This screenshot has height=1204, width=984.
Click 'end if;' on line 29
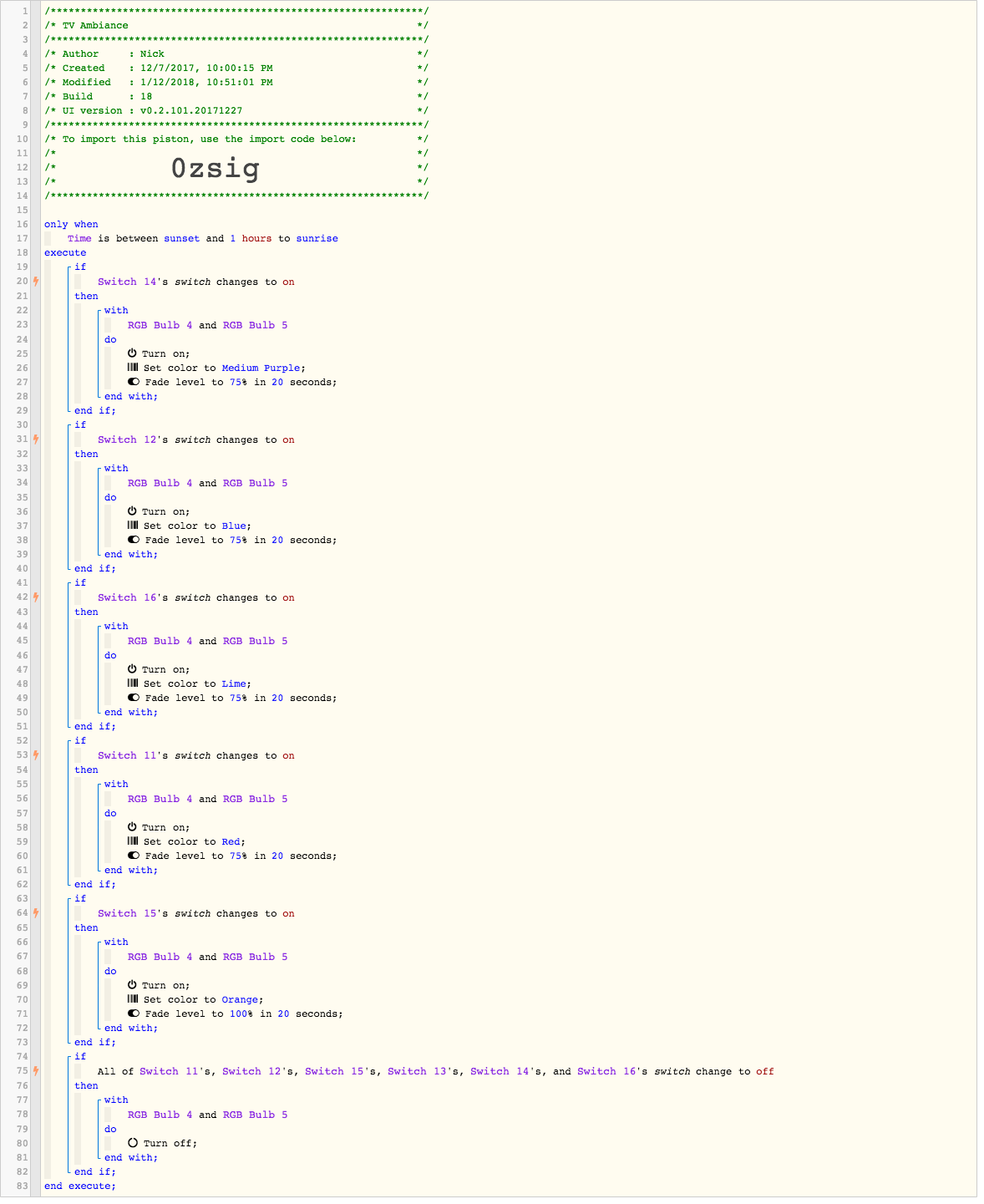tap(95, 410)
